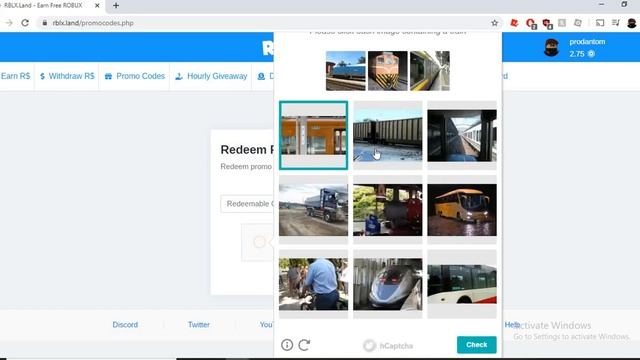Click the hCaptcha info icon
Image resolution: width=640 pixels, height=360 pixels.
287,345
